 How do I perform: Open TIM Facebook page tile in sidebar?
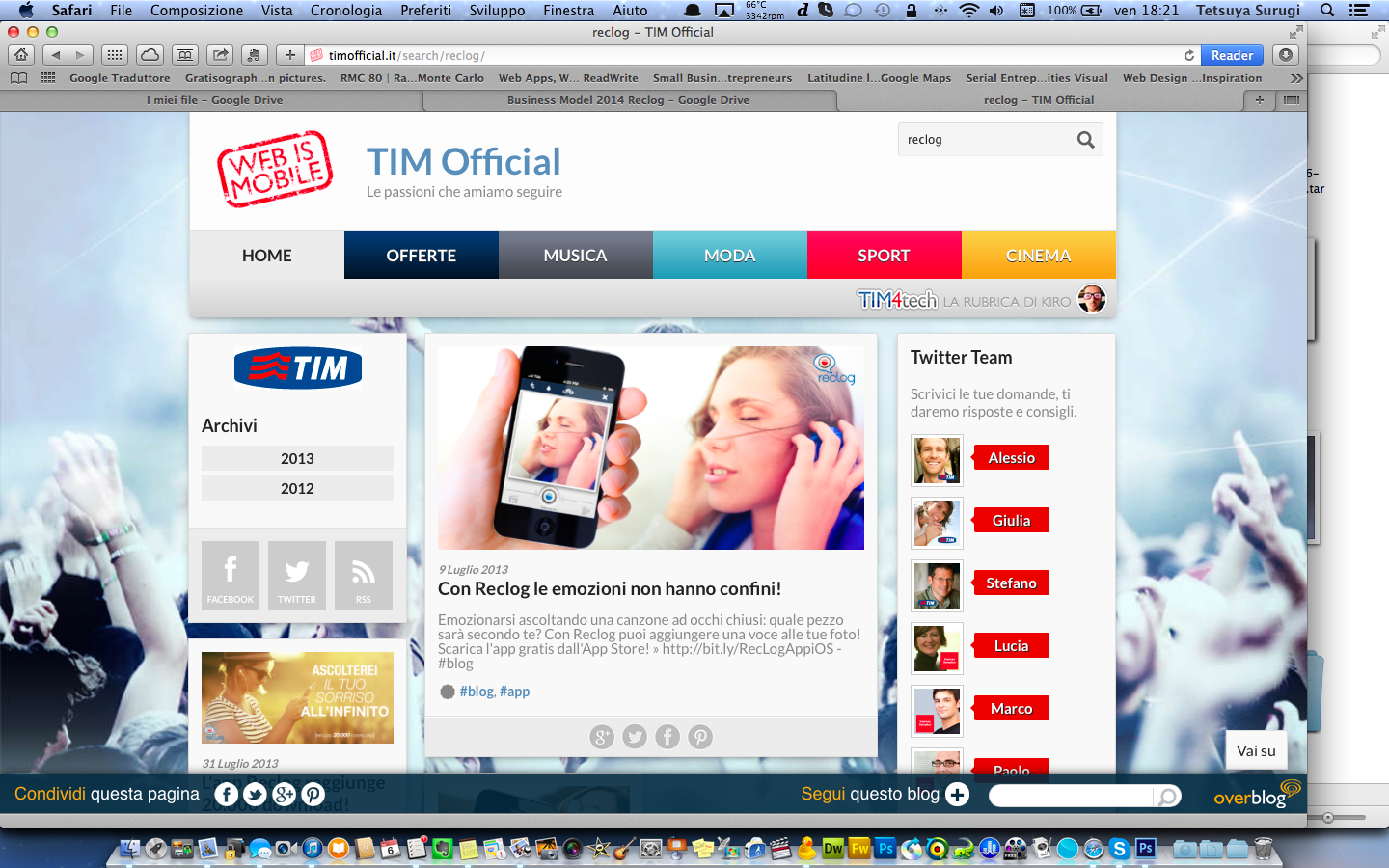click(231, 574)
